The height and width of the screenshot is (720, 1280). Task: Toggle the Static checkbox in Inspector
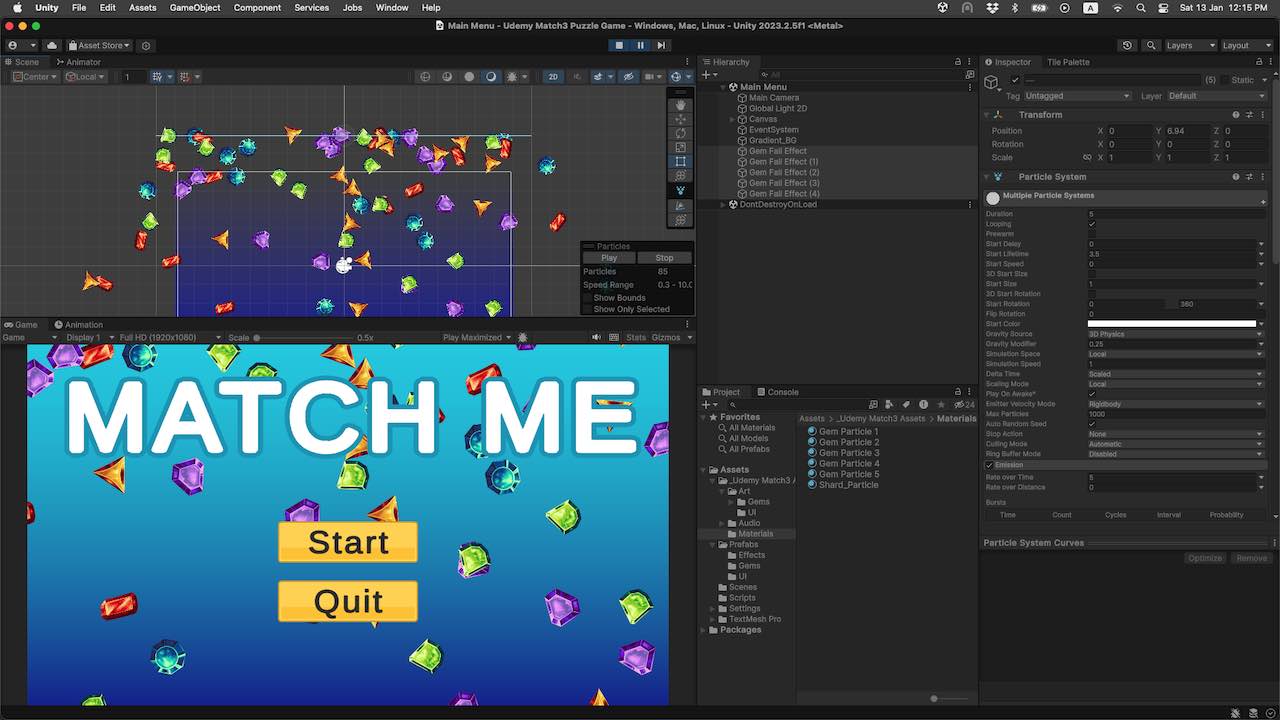pyautogui.click(x=1224, y=80)
